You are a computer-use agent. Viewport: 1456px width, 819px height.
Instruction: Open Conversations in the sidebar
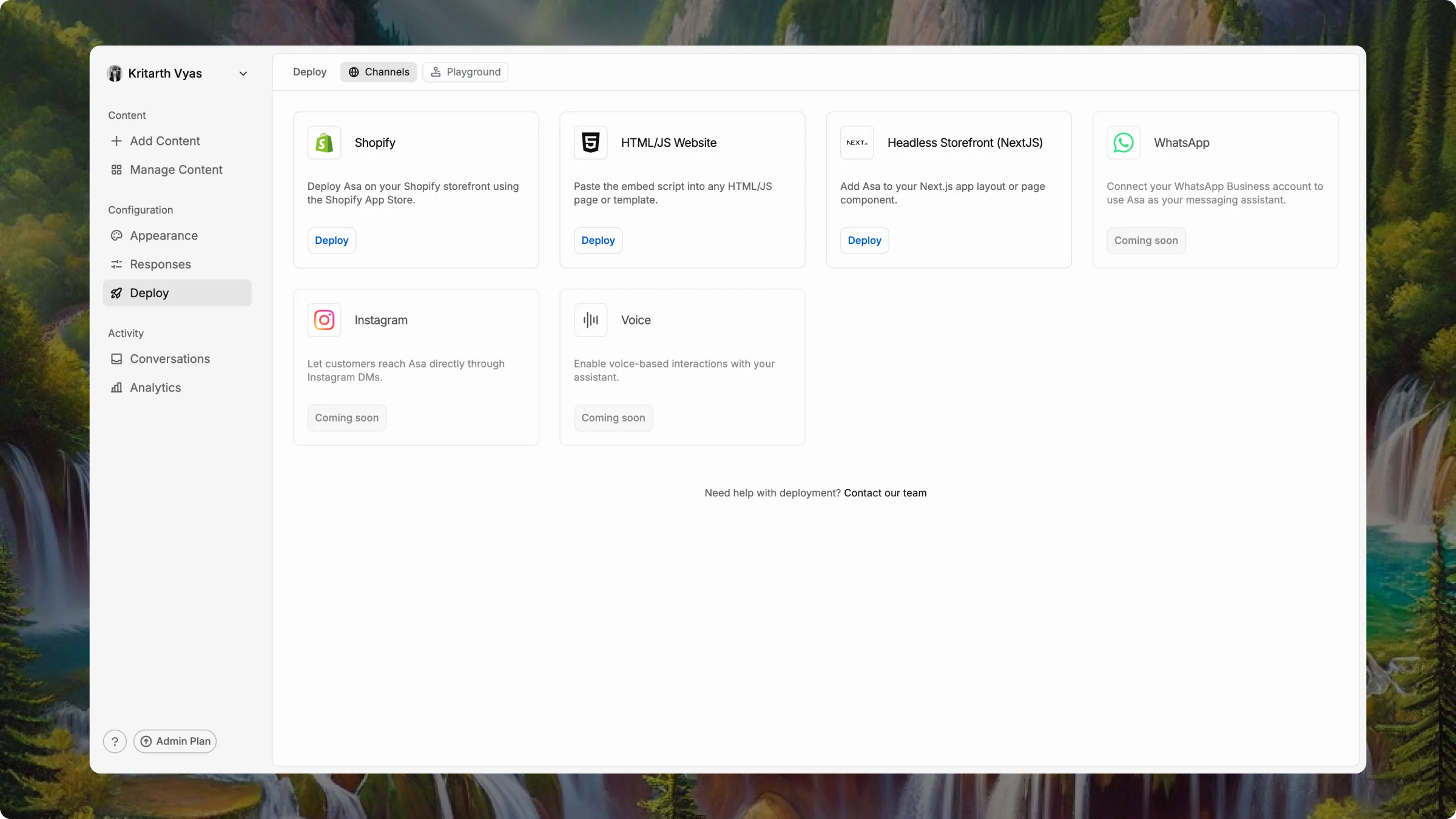177,359
